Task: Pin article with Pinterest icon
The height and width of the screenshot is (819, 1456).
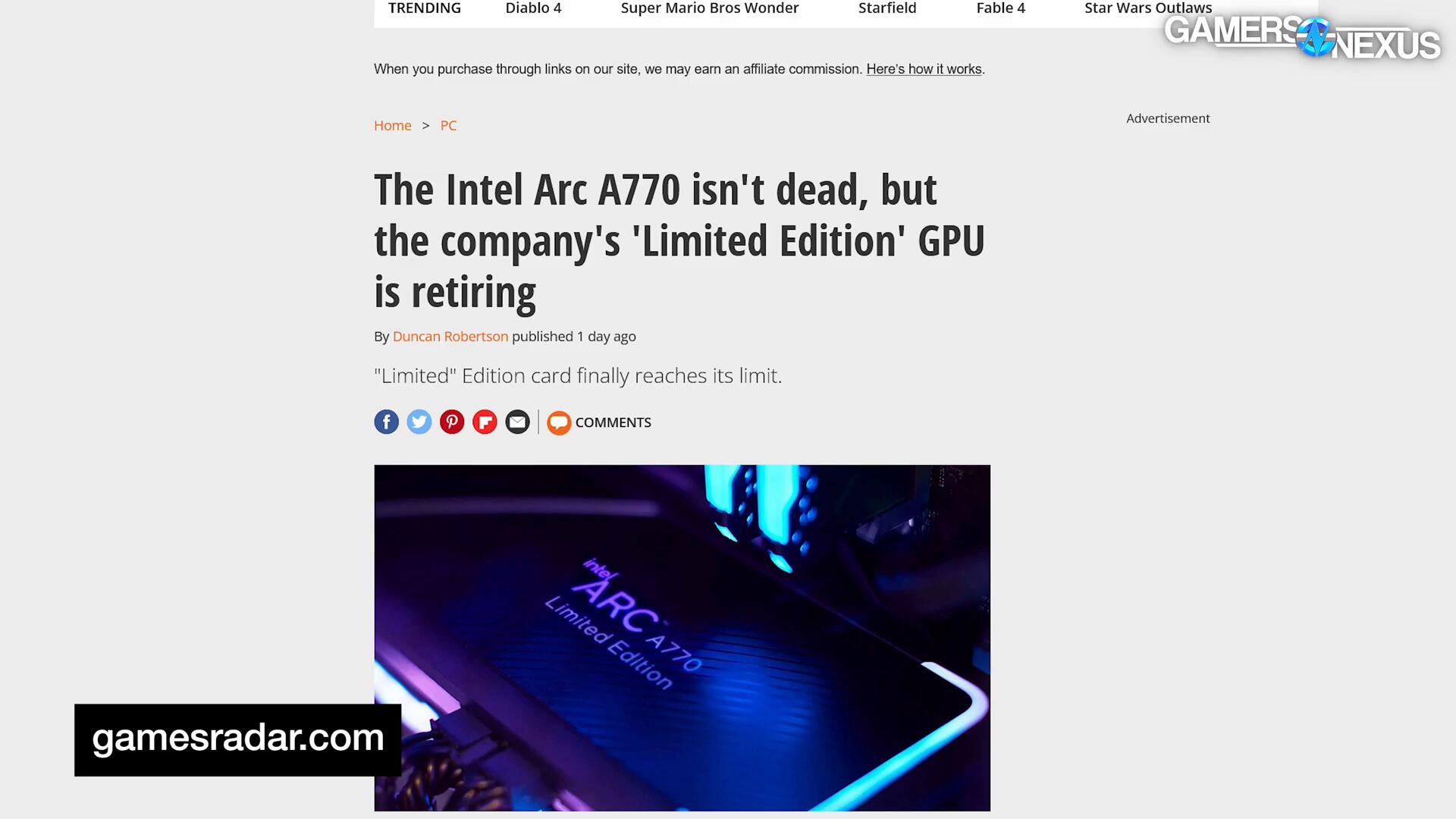Action: (452, 422)
